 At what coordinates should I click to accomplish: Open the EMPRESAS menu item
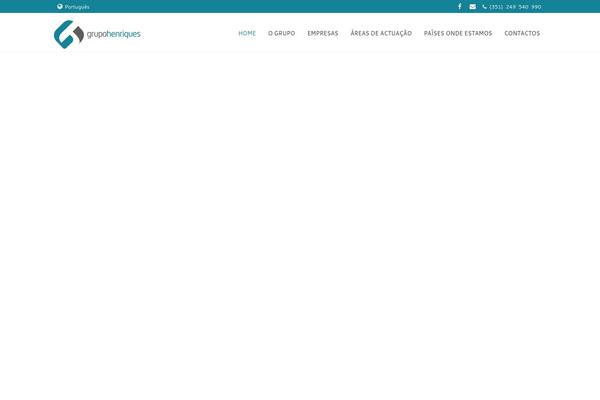323,33
